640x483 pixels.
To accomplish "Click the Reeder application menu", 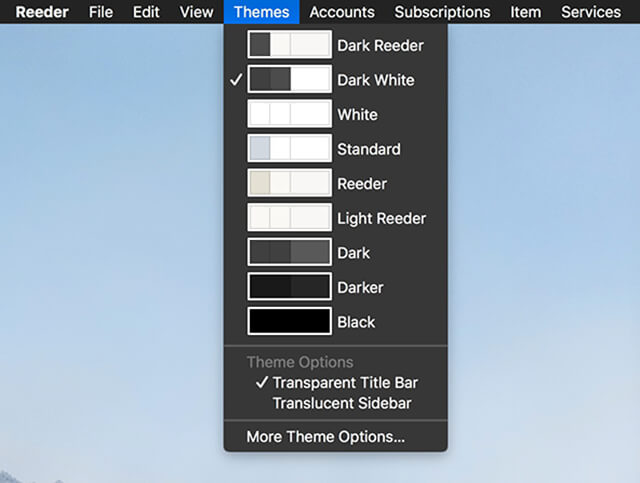I will tap(42, 12).
